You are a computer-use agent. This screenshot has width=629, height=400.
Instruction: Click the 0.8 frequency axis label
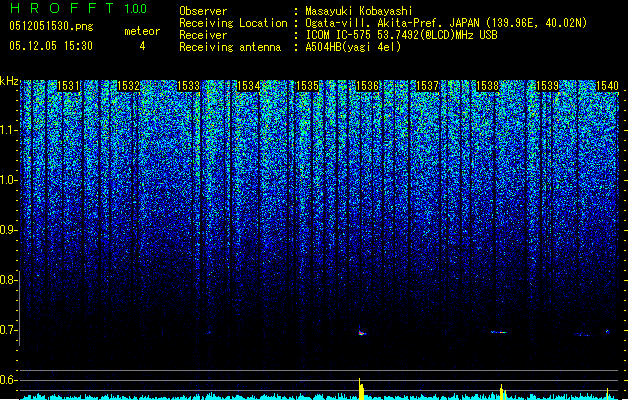pyautogui.click(x=8, y=280)
